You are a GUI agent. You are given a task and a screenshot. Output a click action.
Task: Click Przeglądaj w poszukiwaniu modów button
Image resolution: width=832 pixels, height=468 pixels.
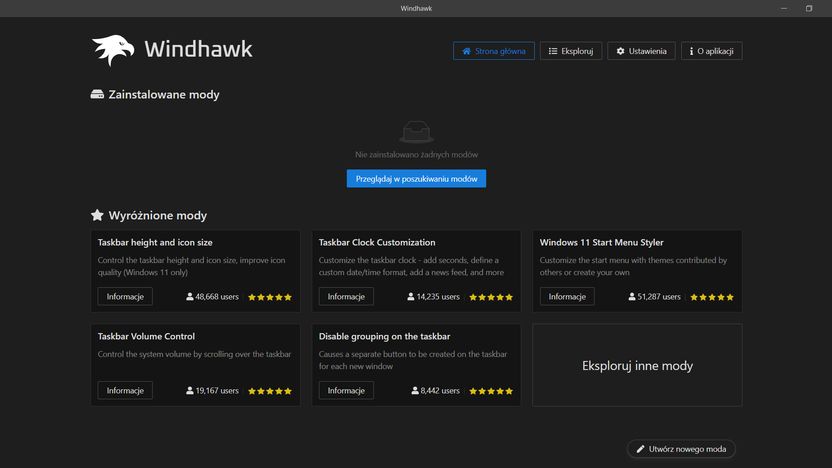tap(416, 179)
